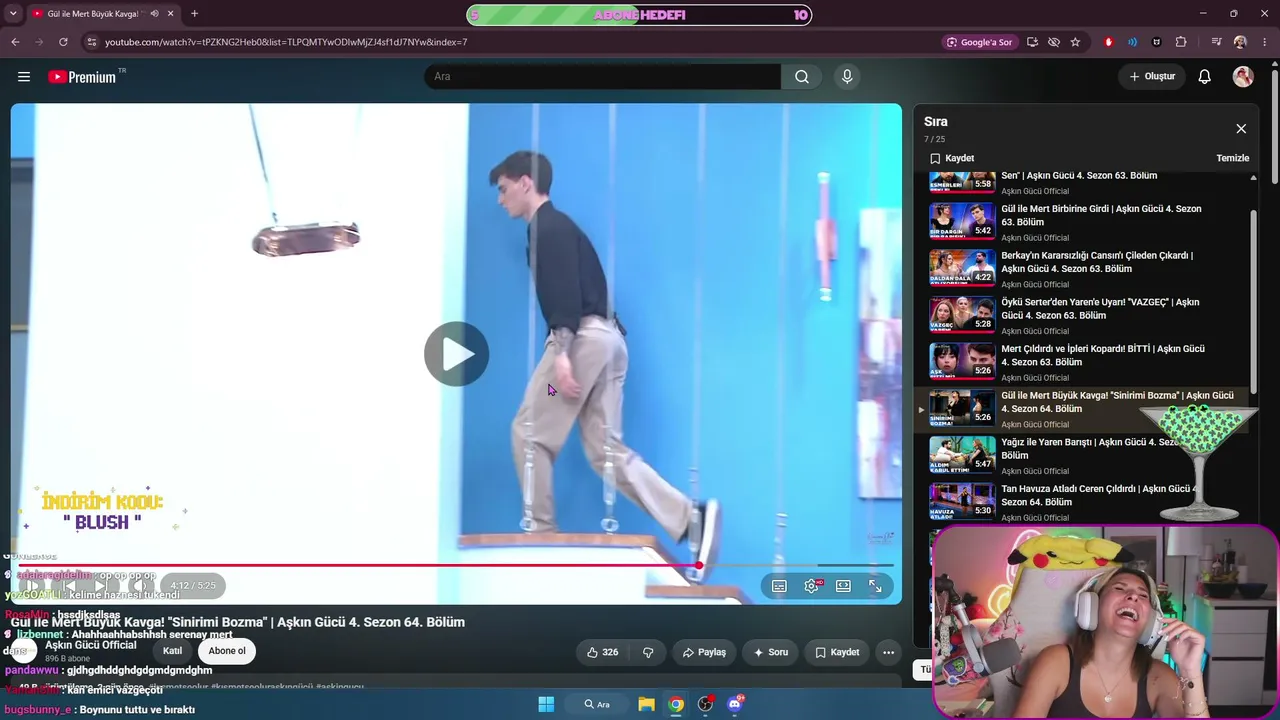Image resolution: width=1280 pixels, height=720 pixels.
Task: Open the Oluştur create menu
Action: pos(1152,77)
